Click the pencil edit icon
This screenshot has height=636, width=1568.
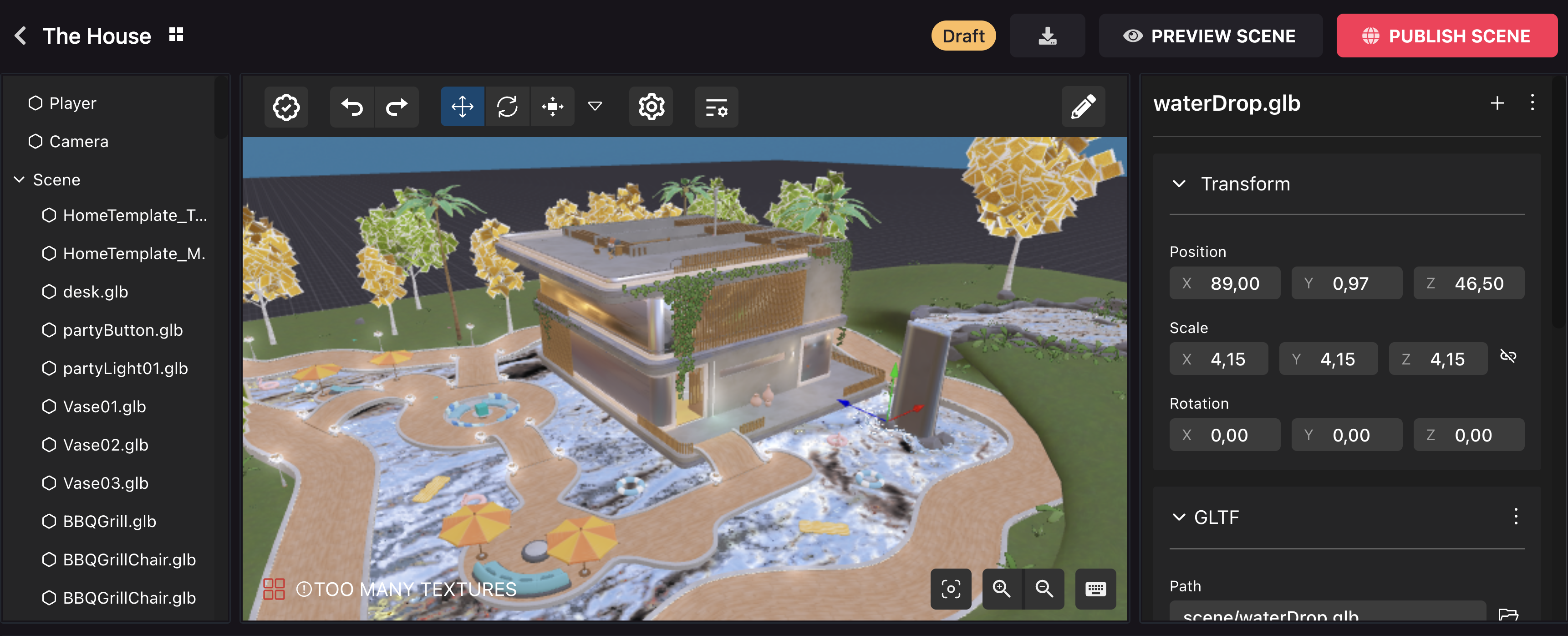click(1083, 107)
